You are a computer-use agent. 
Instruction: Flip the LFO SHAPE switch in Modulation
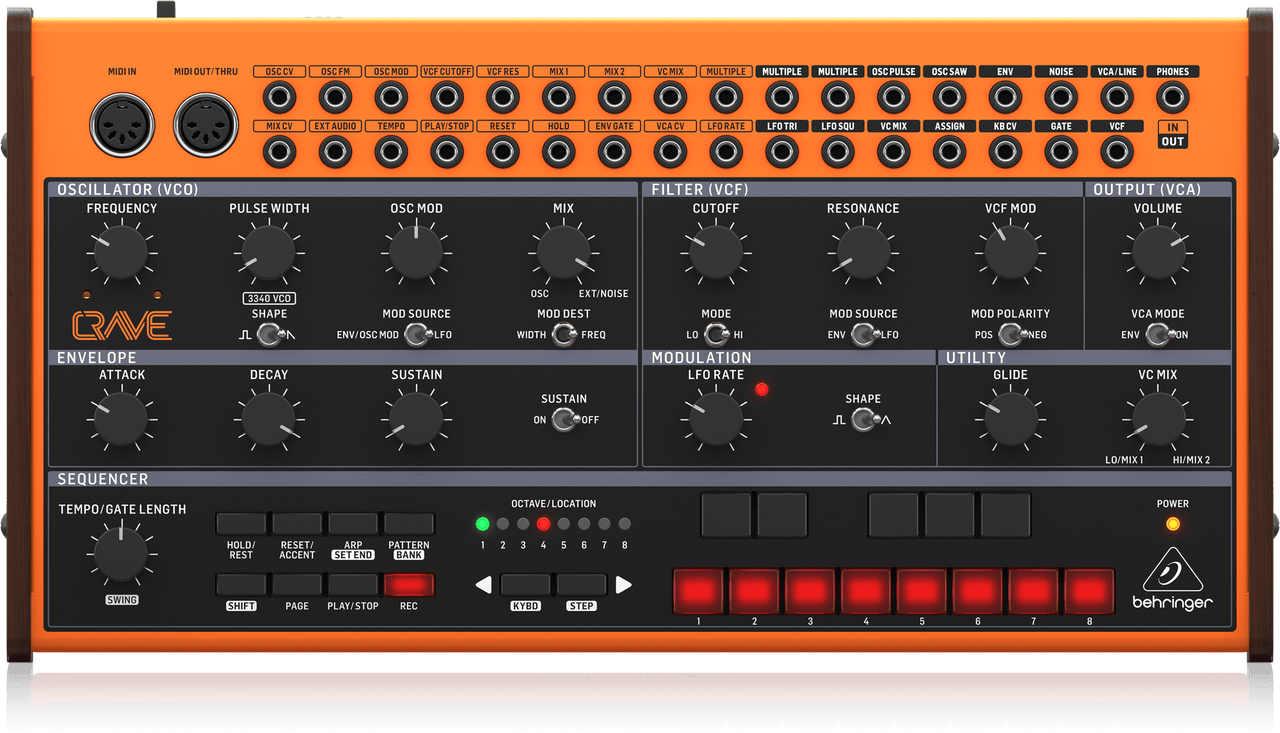point(863,420)
